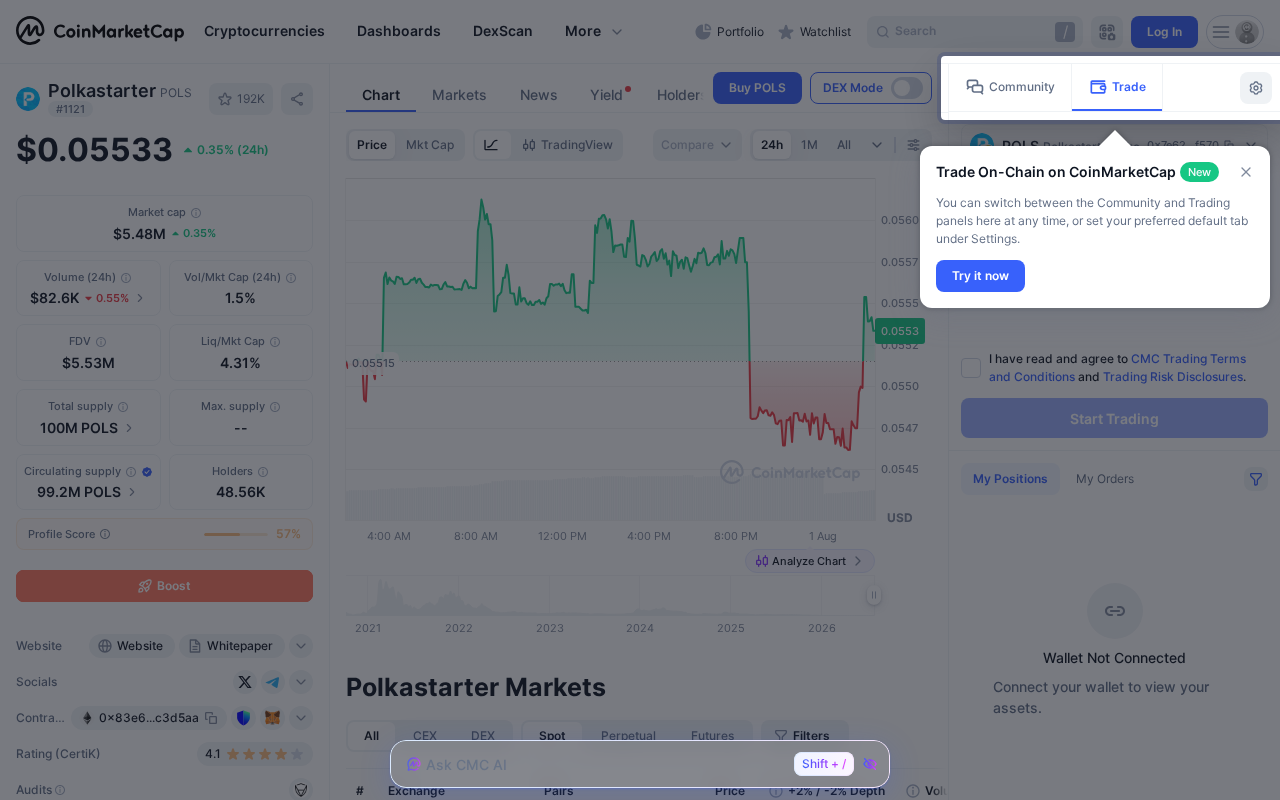
Task: Expand Circulating supply 99.2M POLS arrow
Action: pos(132,492)
